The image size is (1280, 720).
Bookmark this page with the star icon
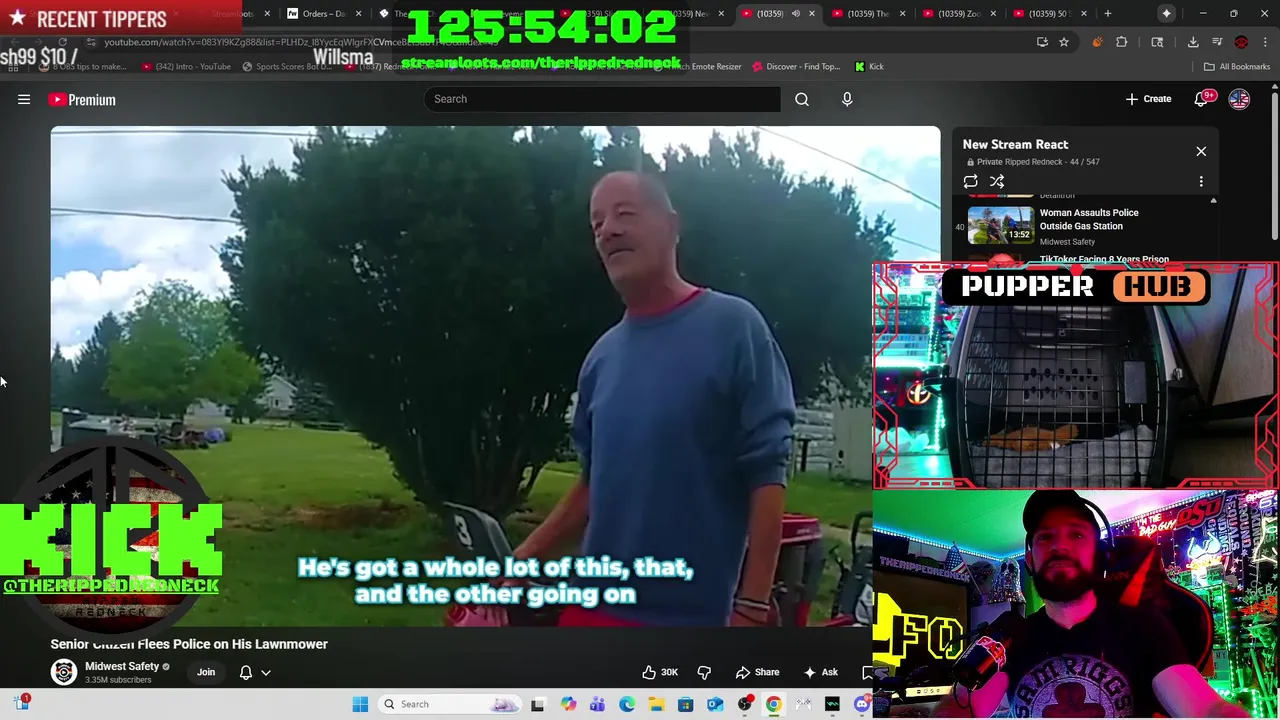1064,42
